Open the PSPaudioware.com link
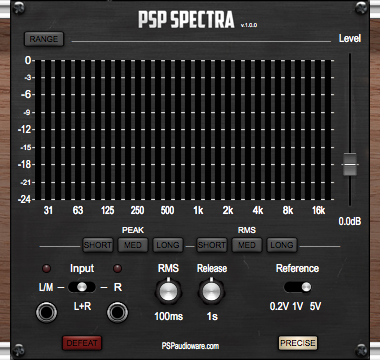 190,346
